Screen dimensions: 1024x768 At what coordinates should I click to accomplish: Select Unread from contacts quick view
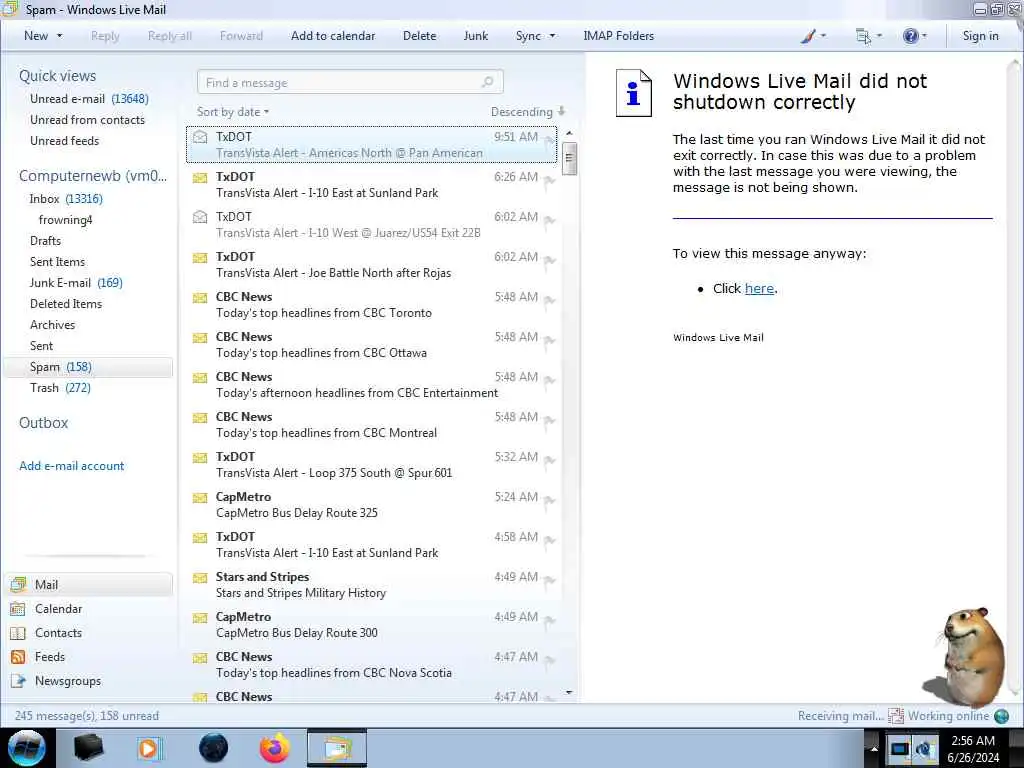(87, 120)
